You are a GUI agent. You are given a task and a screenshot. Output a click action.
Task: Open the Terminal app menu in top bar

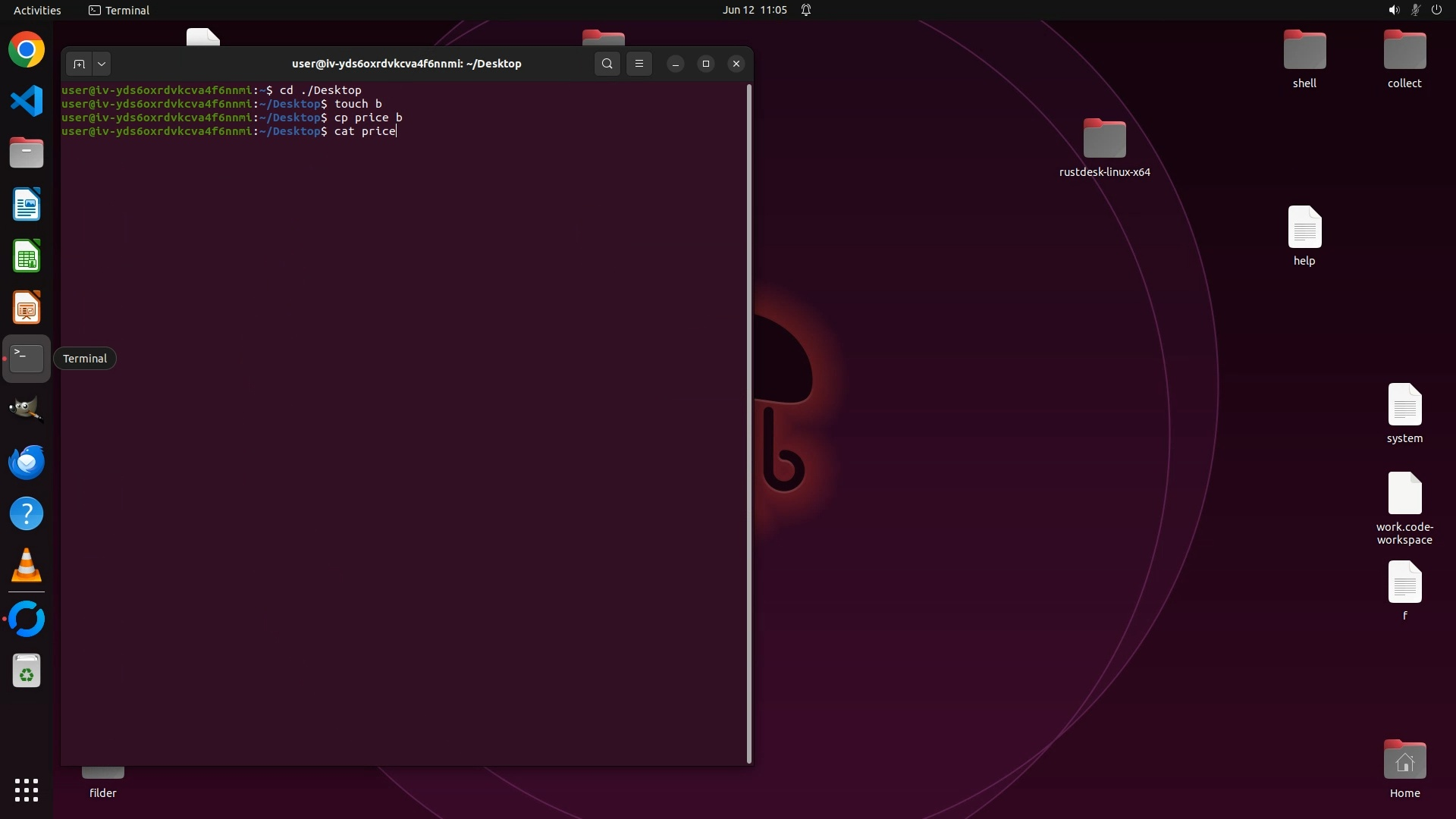pos(119,10)
